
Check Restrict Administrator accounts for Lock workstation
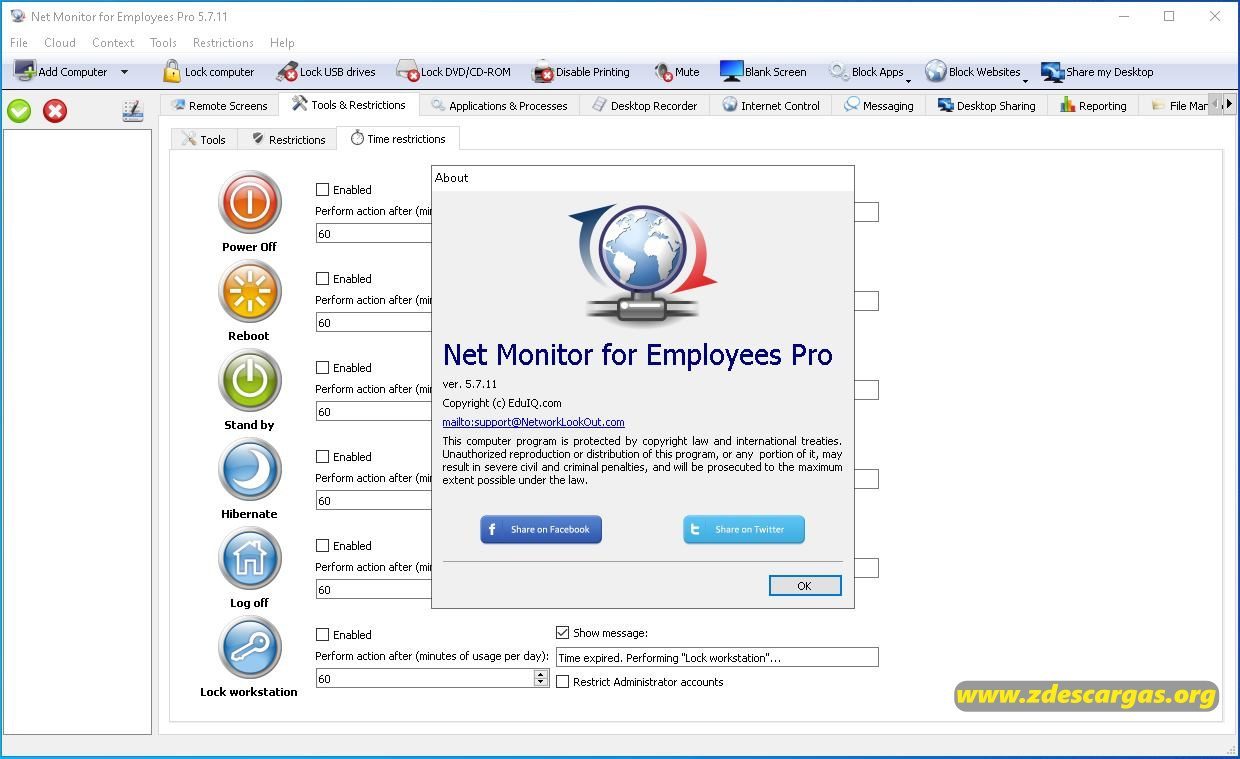562,681
